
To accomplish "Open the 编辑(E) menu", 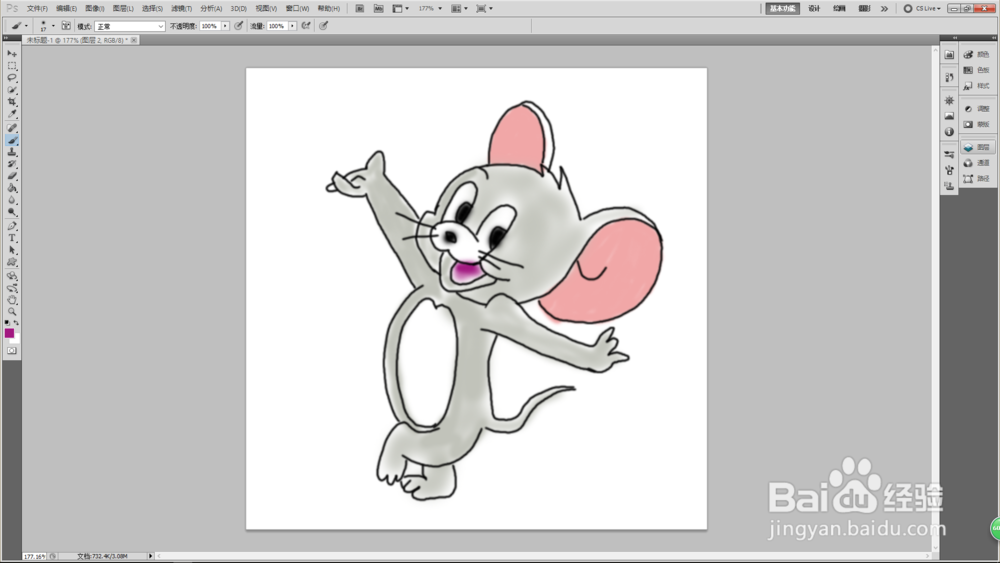I will [66, 8].
